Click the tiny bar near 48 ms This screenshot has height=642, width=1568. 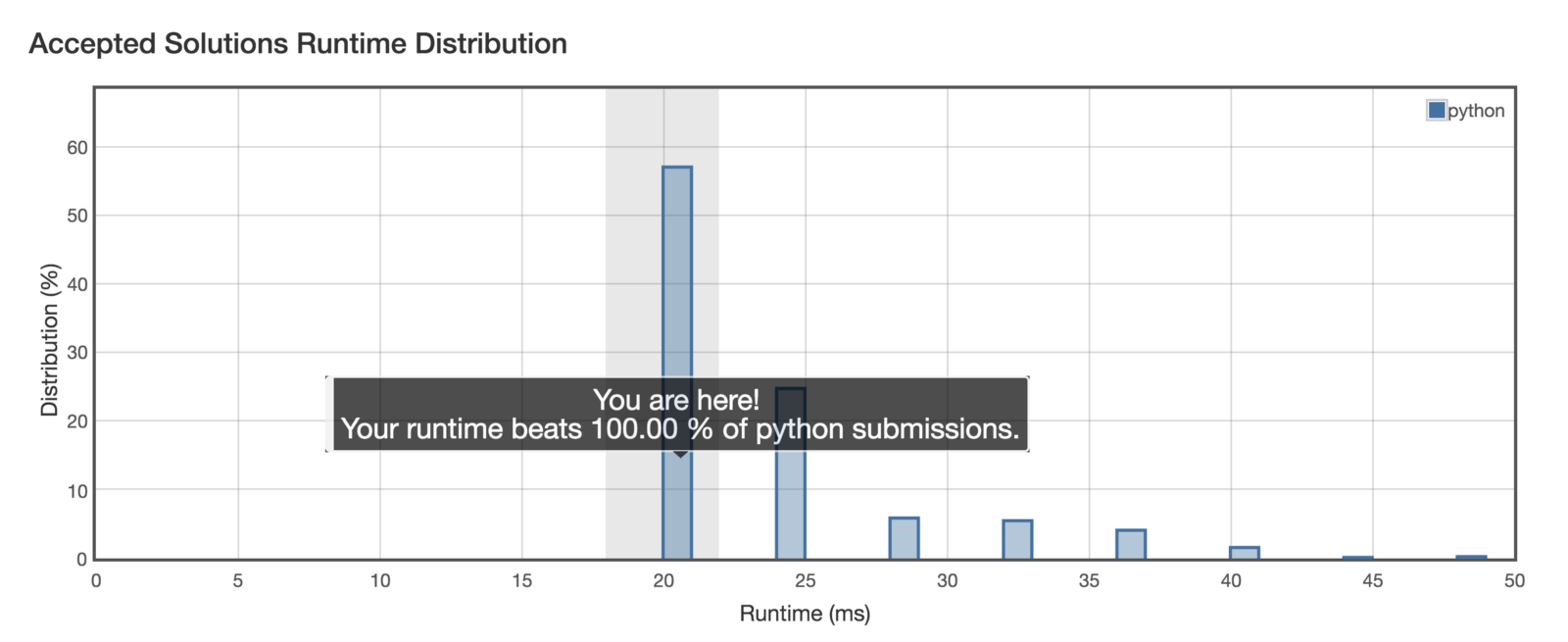(1471, 557)
